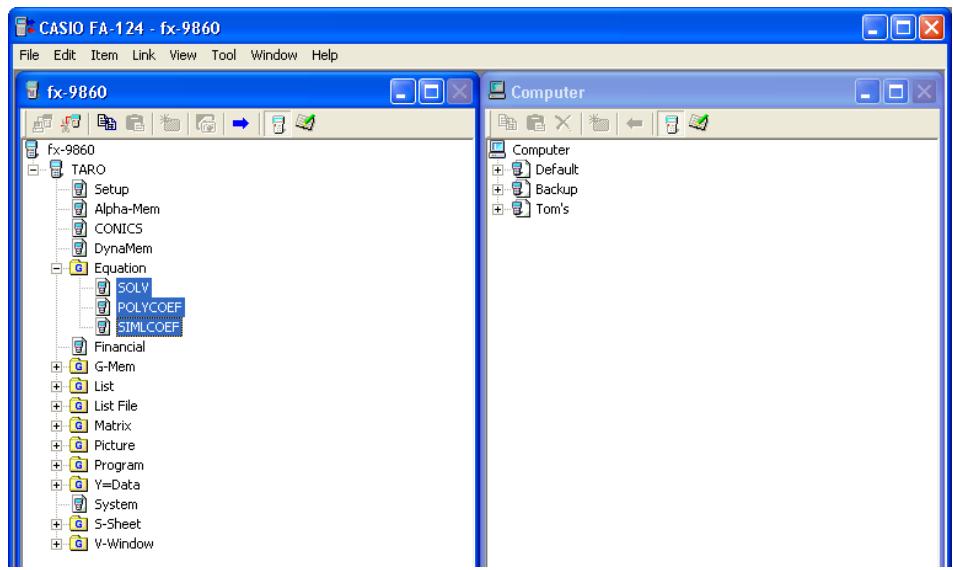Select the SOLV item
The height and width of the screenshot is (570, 953).
133,287
